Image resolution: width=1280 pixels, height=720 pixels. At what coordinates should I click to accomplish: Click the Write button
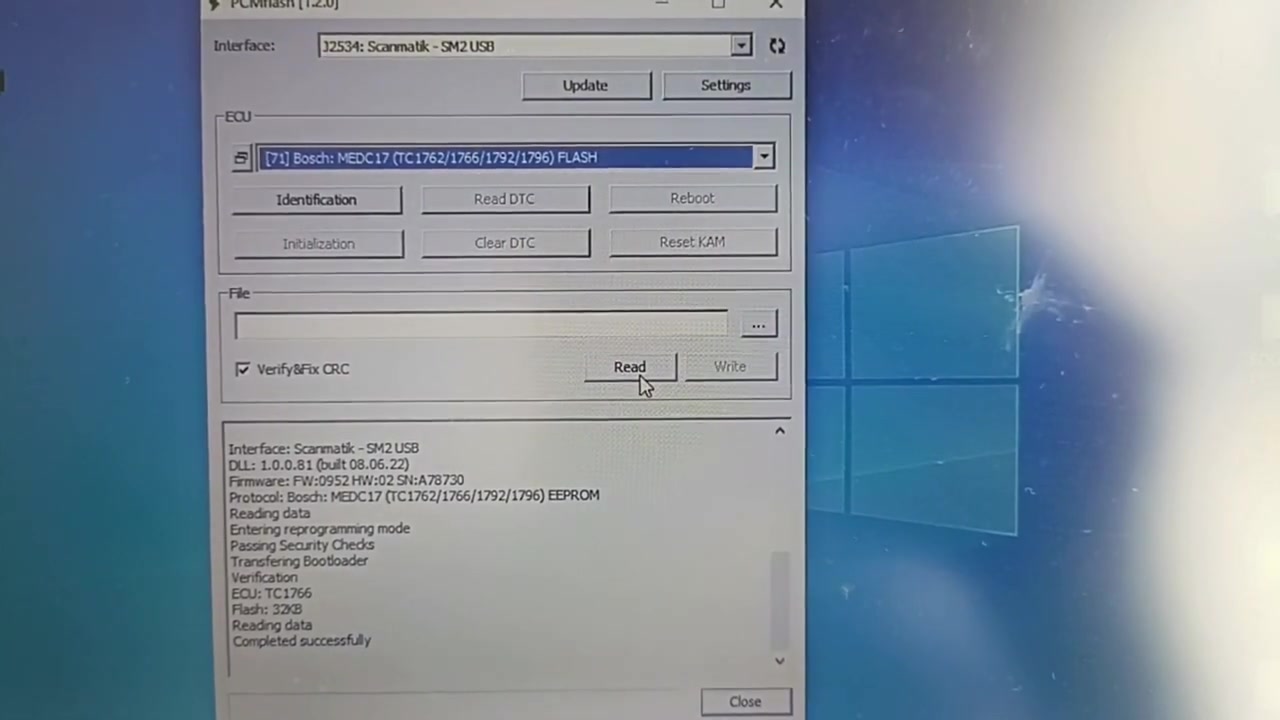pyautogui.click(x=730, y=367)
